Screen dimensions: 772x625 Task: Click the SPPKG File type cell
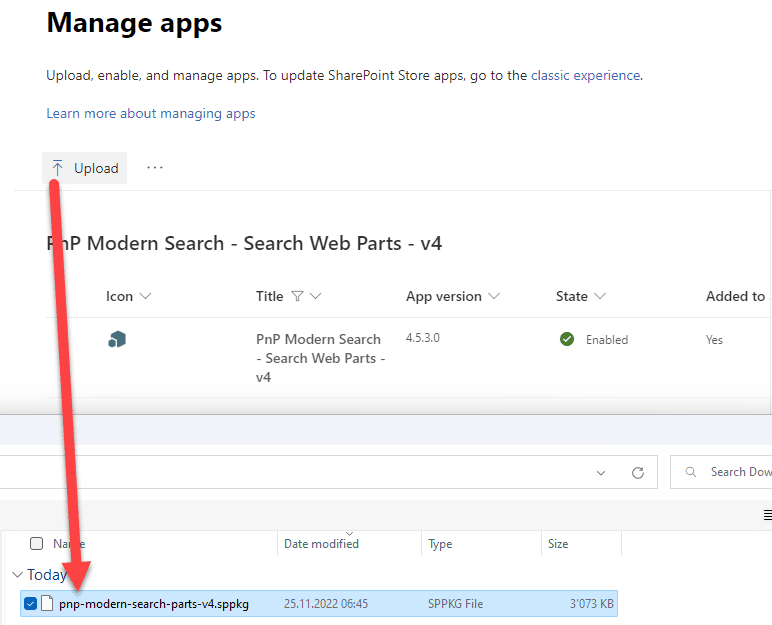pos(455,604)
